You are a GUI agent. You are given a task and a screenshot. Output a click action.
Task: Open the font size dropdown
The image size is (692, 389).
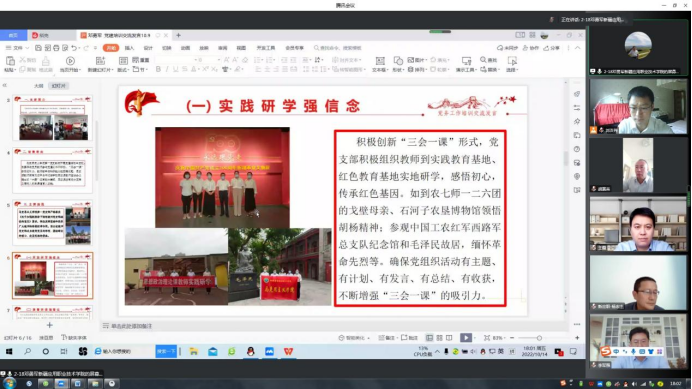[x=218, y=60]
